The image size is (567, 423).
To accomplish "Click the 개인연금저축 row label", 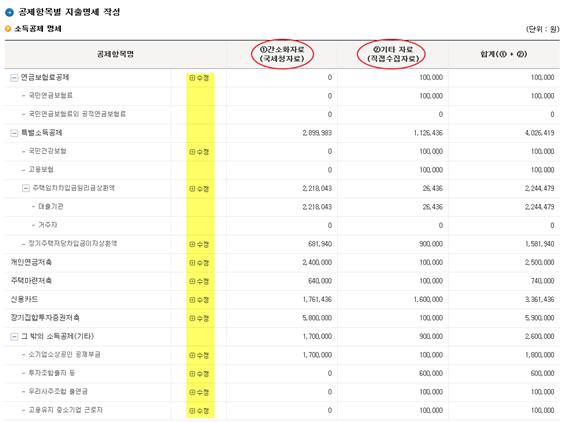I will (x=31, y=262).
